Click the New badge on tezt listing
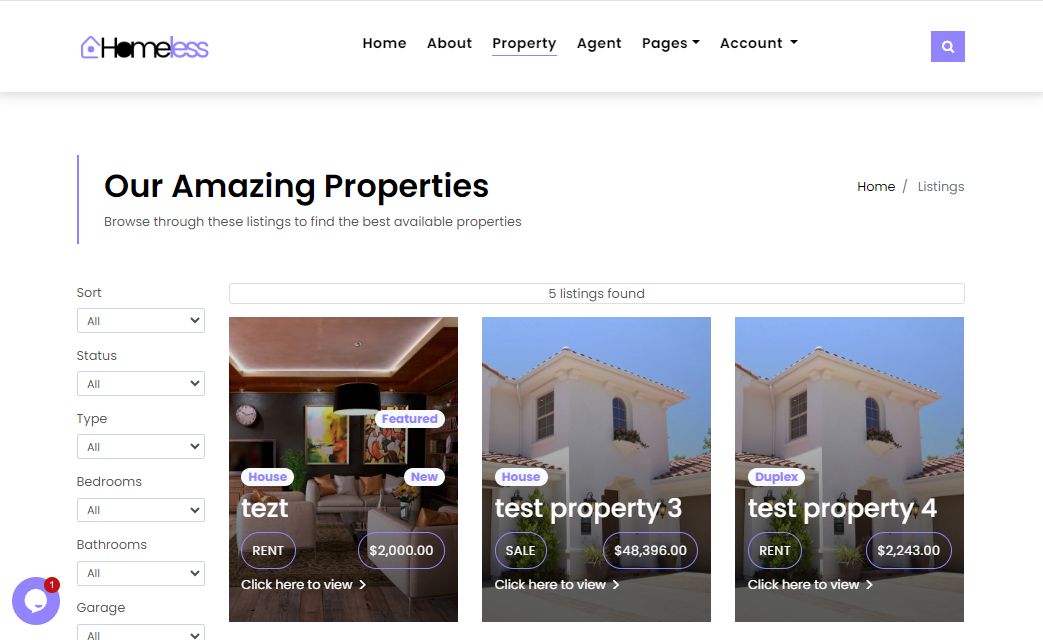This screenshot has height=640, width=1043. [x=424, y=476]
